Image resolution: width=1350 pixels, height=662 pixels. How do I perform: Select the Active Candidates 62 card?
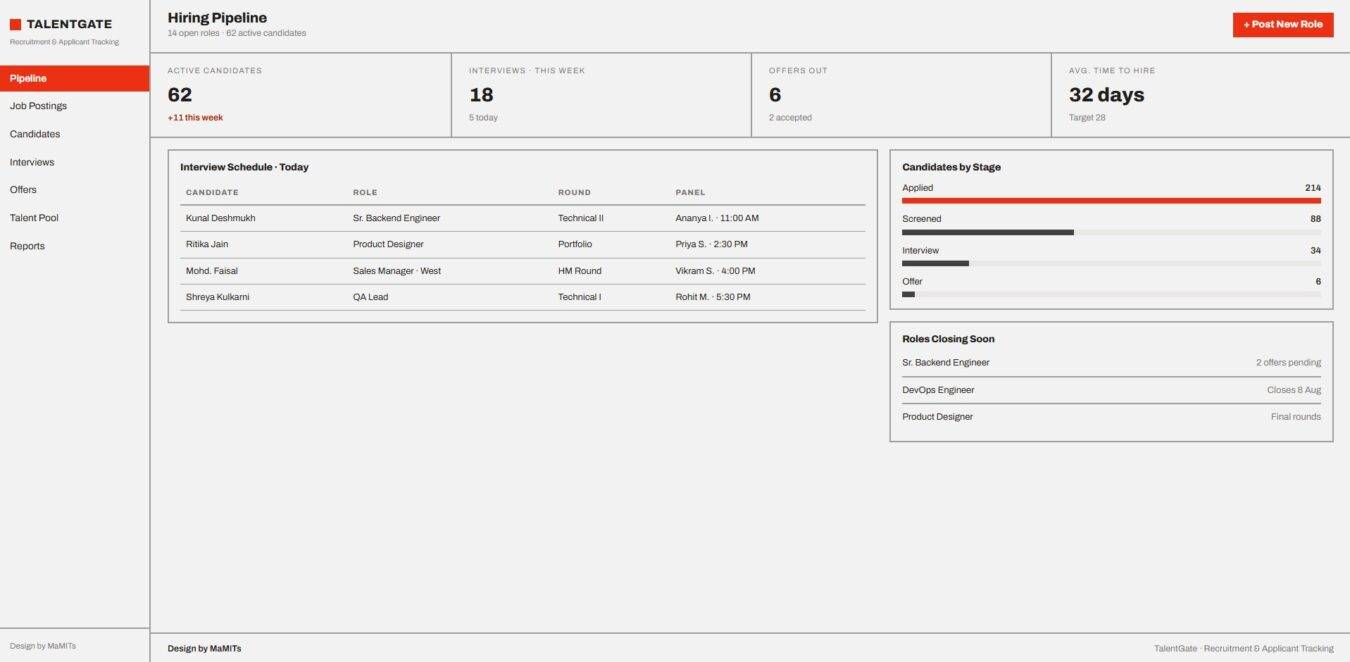tap(301, 95)
